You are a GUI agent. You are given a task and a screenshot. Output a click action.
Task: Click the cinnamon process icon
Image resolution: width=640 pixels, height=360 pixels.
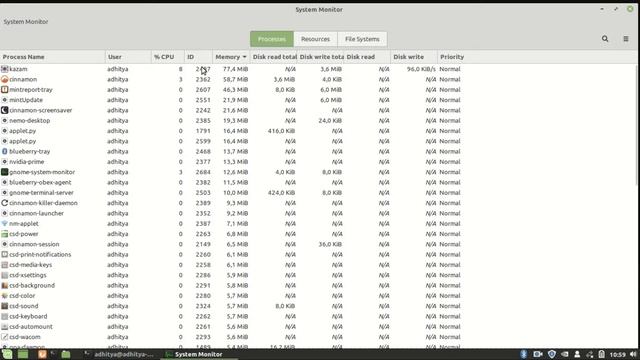[4, 79]
